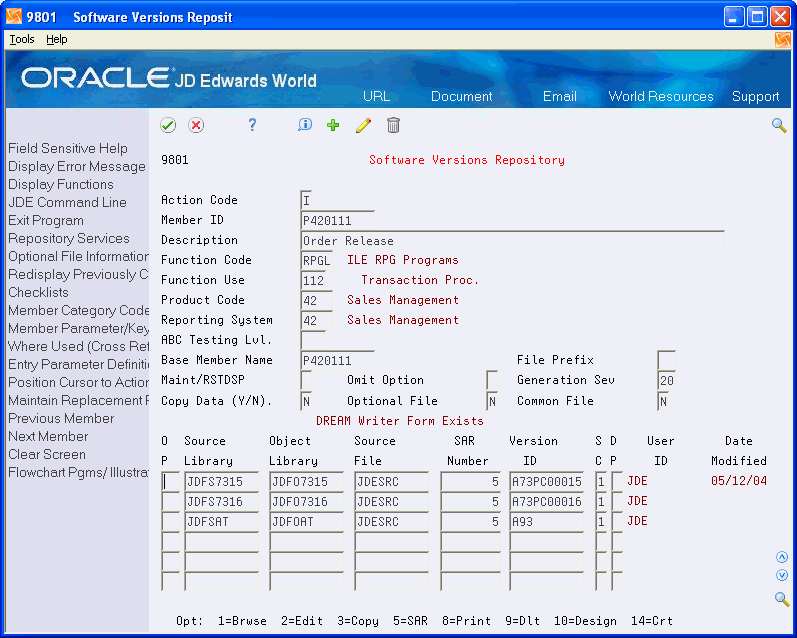Image resolution: width=797 pixels, height=638 pixels.
Task: Click Version ID cell A93
Action: point(546,522)
